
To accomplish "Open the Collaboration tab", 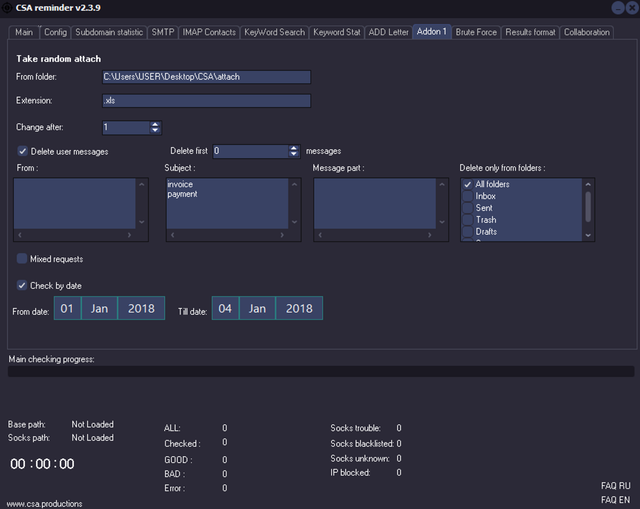I will 587,32.
